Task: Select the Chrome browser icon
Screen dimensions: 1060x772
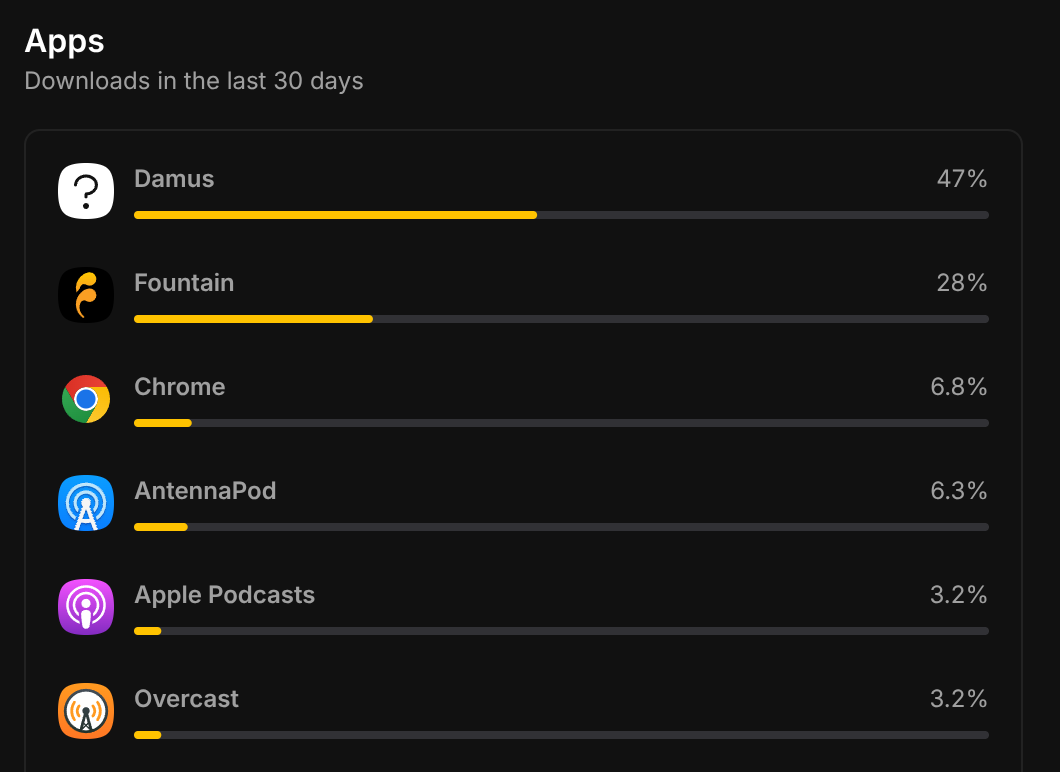Action: (x=86, y=399)
